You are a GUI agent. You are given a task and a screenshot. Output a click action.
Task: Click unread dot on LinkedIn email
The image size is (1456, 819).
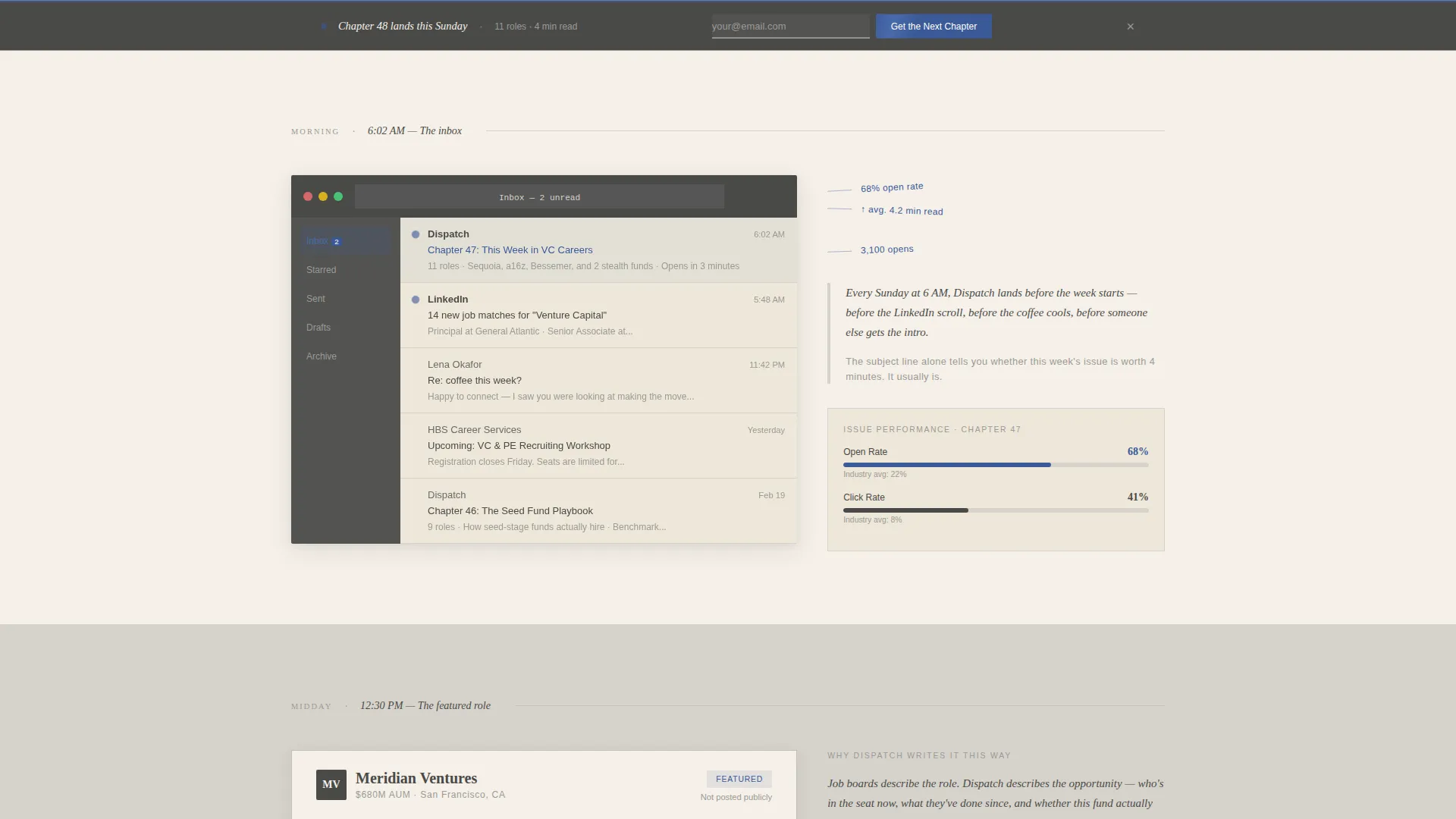click(x=416, y=300)
